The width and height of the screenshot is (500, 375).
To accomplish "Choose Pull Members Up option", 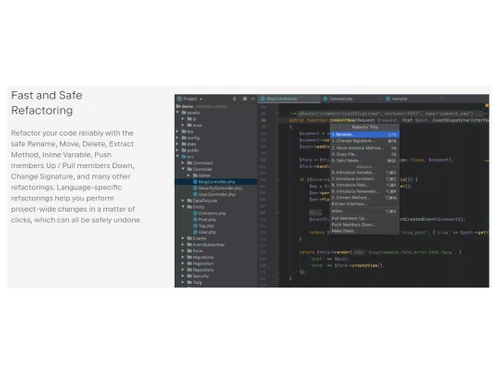I will tap(365, 218).
